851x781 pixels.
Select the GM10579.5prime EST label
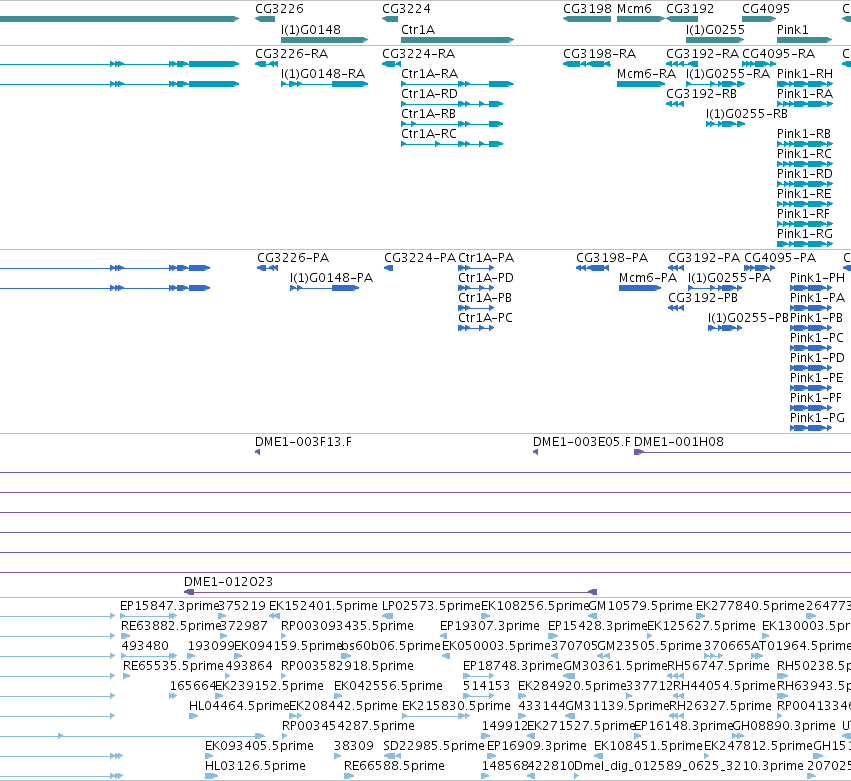[641, 606]
